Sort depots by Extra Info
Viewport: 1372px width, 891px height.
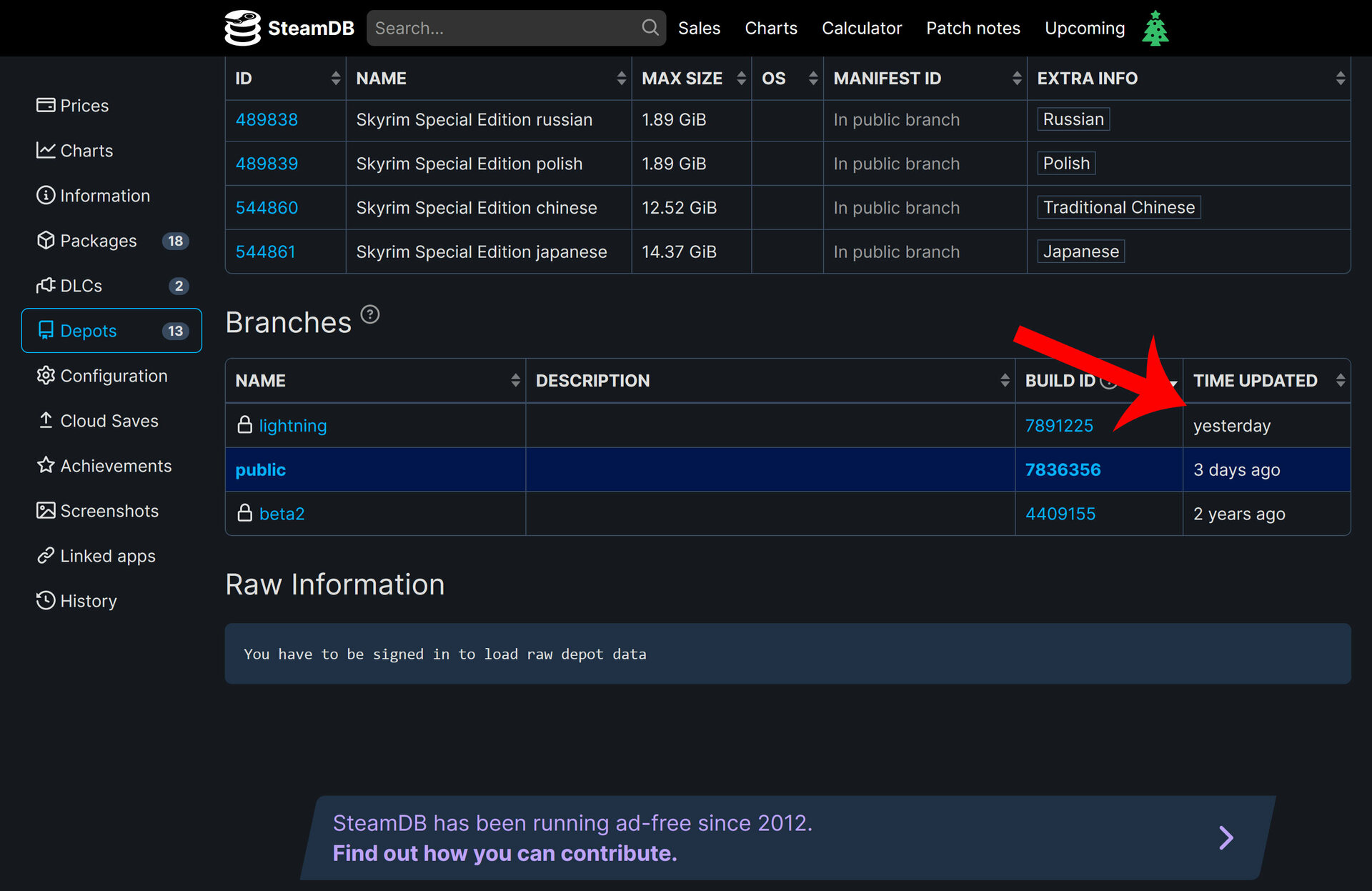point(1340,79)
